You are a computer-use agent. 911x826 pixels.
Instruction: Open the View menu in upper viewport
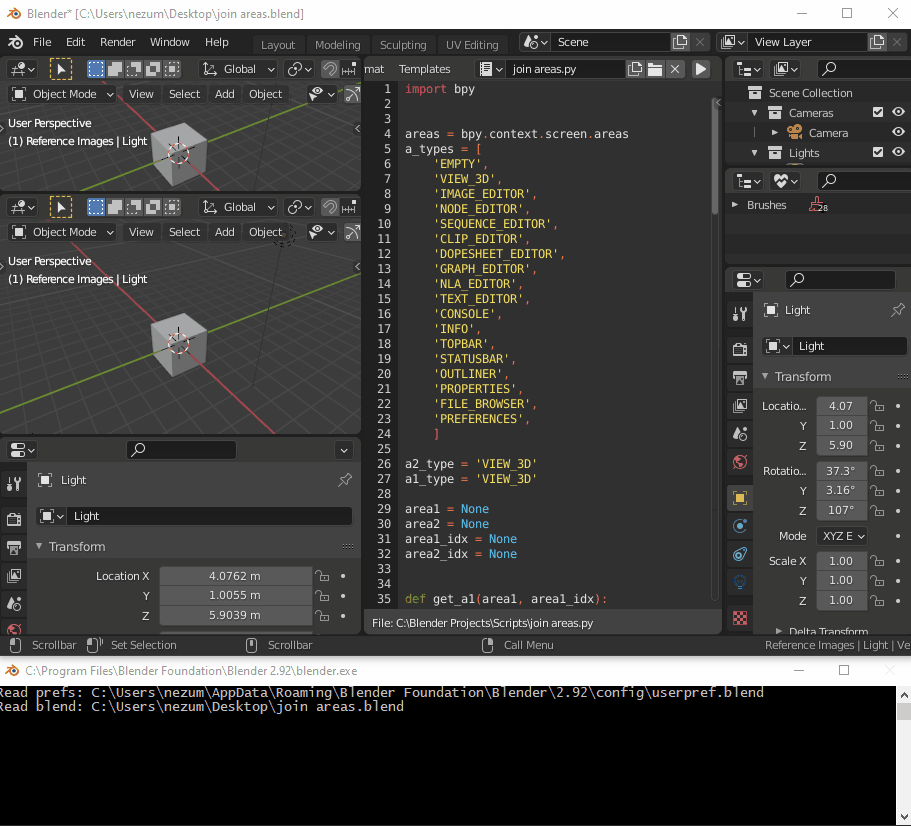click(141, 94)
